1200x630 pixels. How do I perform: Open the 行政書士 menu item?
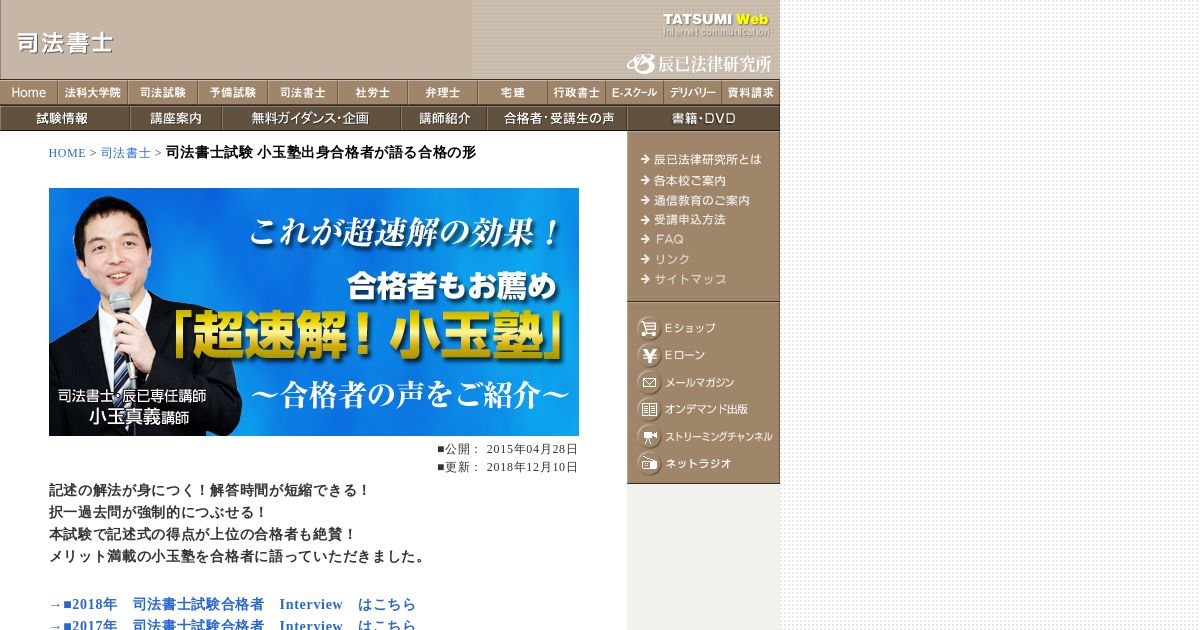577,92
